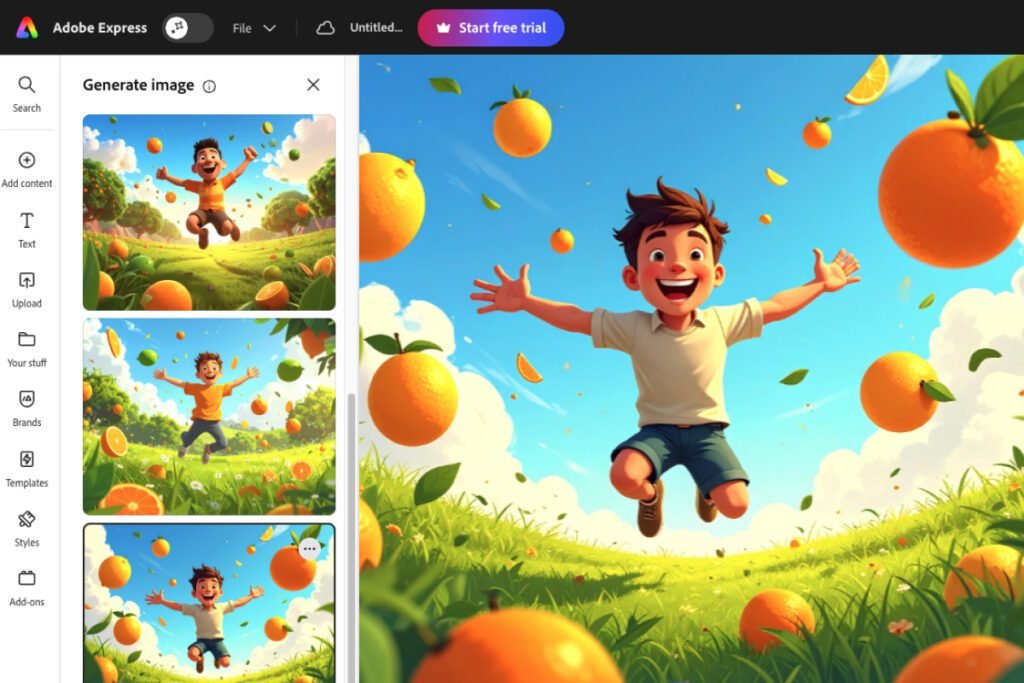
Task: Click the Untitled document name
Action: 376,27
